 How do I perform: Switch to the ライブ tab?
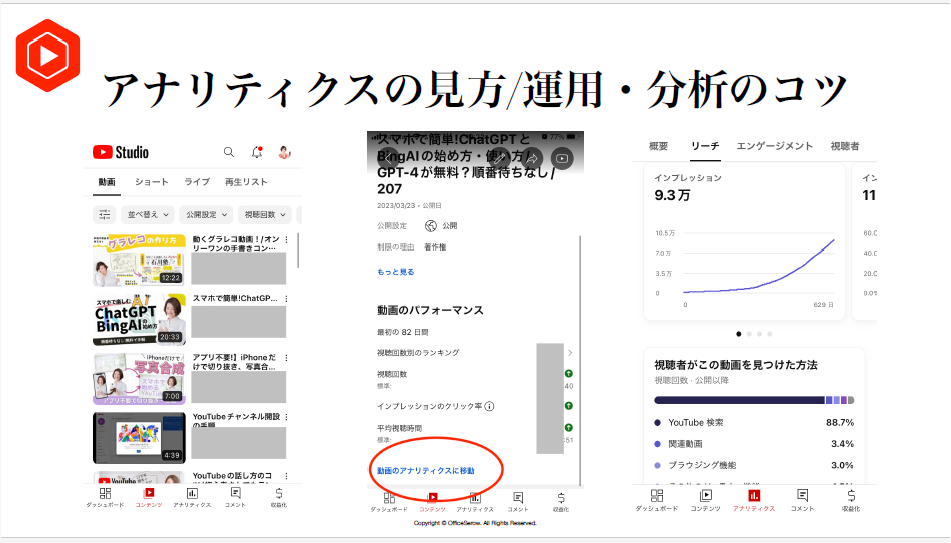click(x=197, y=182)
